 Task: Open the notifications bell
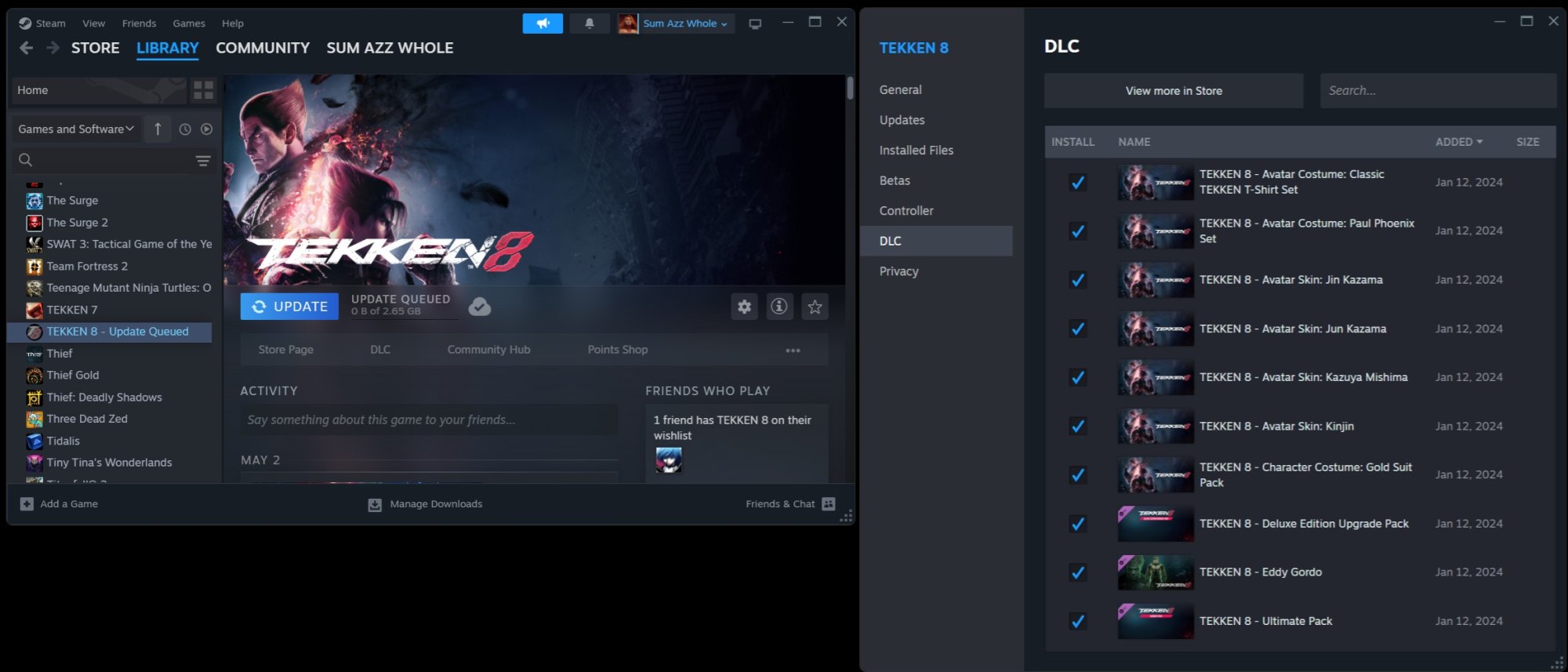(x=590, y=24)
